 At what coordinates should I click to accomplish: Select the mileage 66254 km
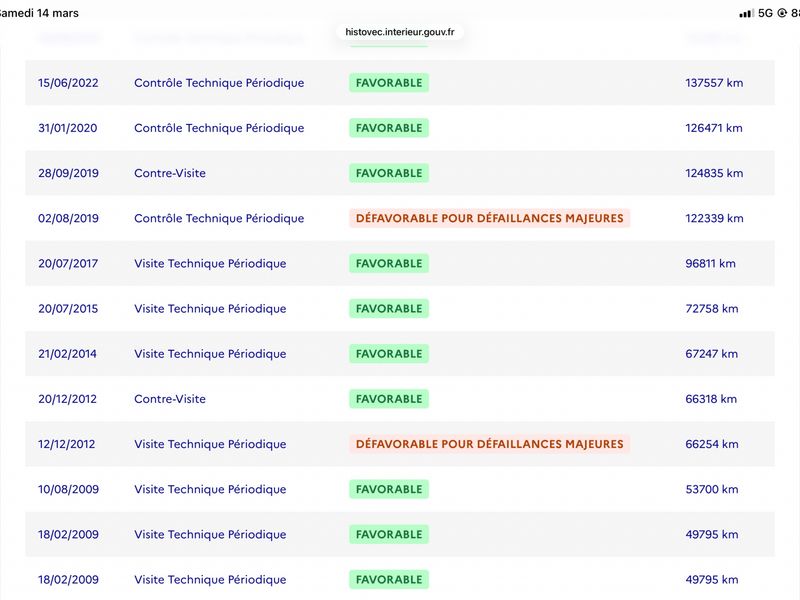(712, 444)
